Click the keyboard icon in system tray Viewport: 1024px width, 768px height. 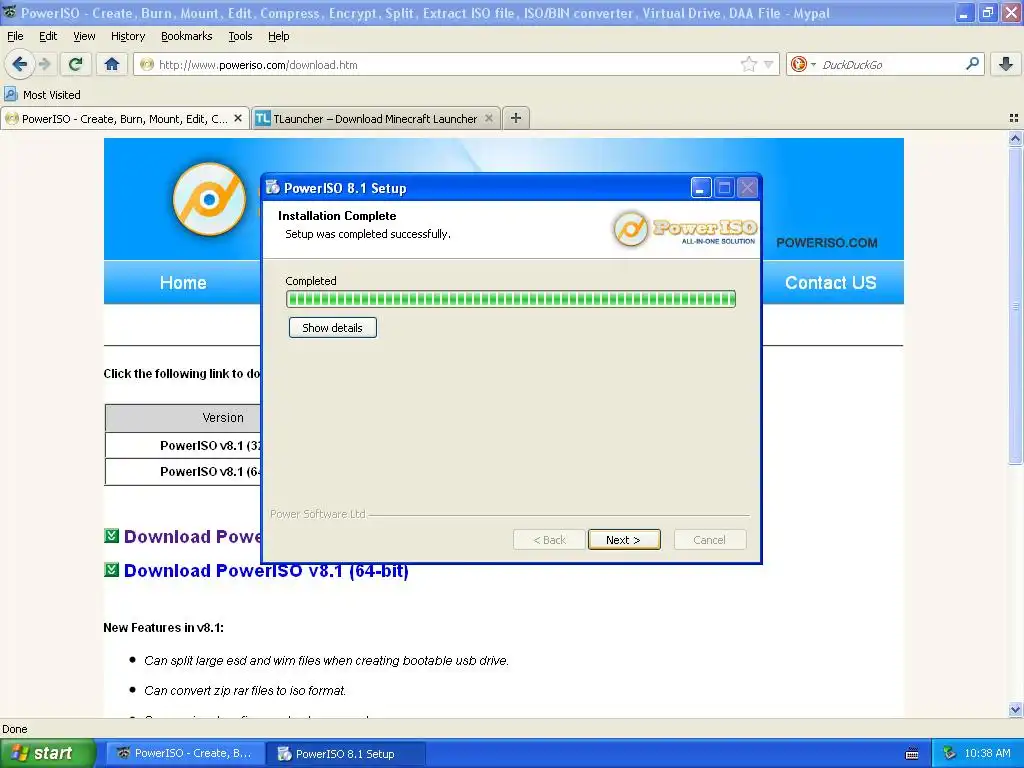pos(912,754)
